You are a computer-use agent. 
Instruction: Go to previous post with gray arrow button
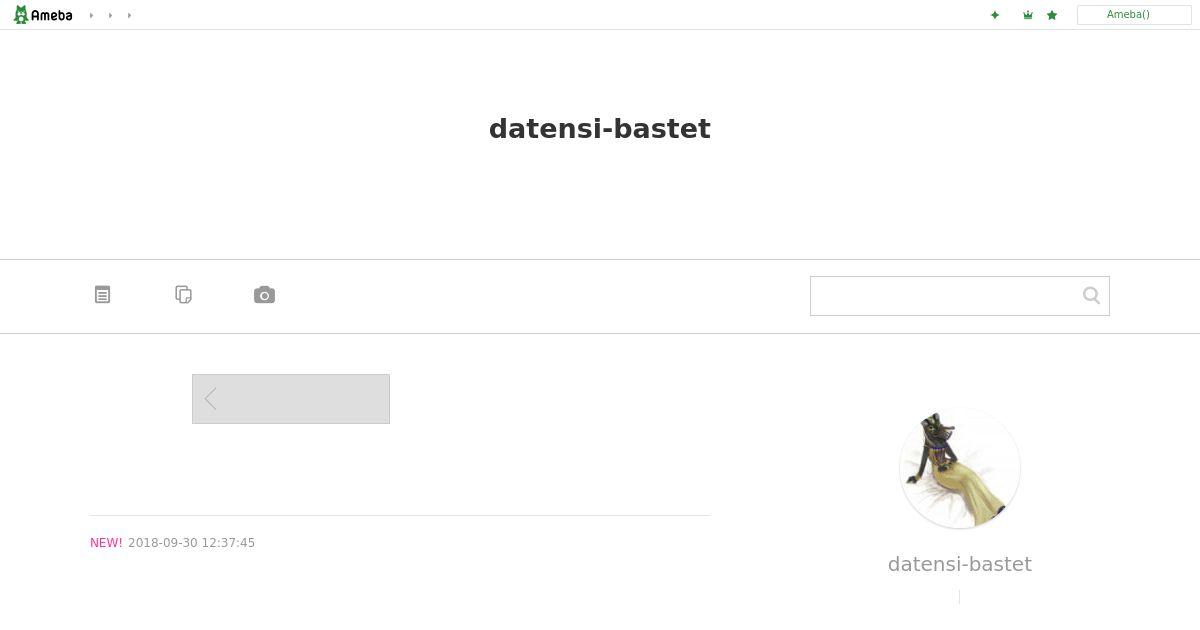pyautogui.click(x=291, y=399)
